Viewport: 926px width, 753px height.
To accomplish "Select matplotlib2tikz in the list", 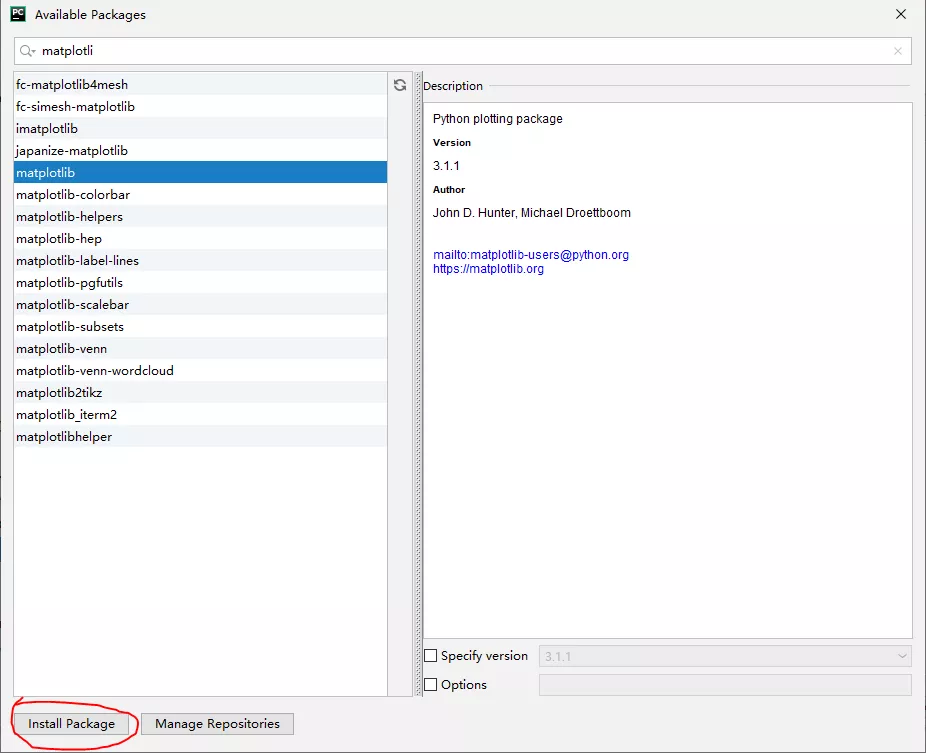I will point(200,392).
